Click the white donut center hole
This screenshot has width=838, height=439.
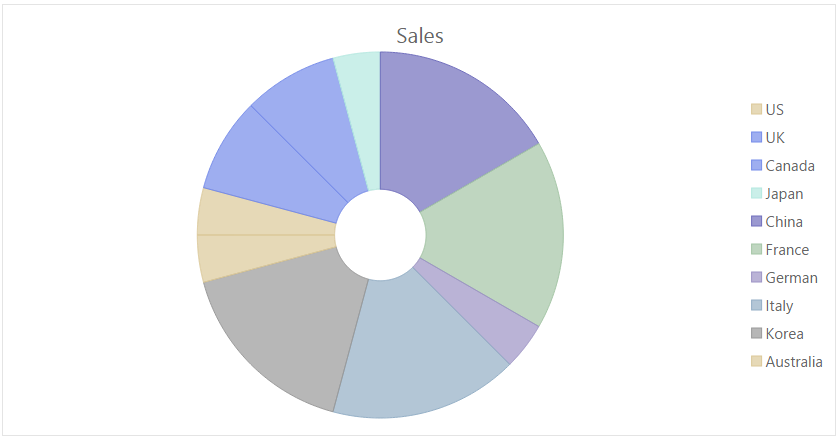[381, 235]
